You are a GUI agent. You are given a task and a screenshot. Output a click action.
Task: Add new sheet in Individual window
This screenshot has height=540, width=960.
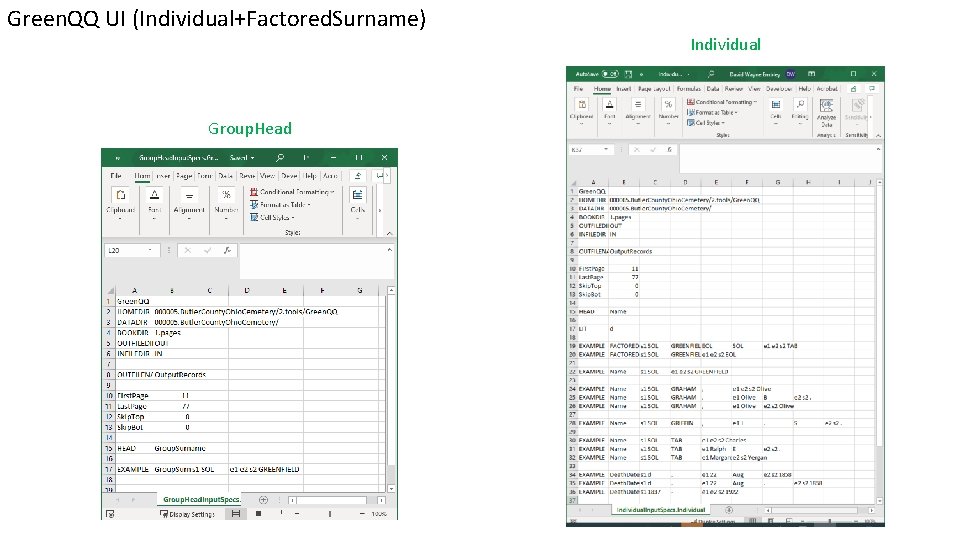point(729,510)
